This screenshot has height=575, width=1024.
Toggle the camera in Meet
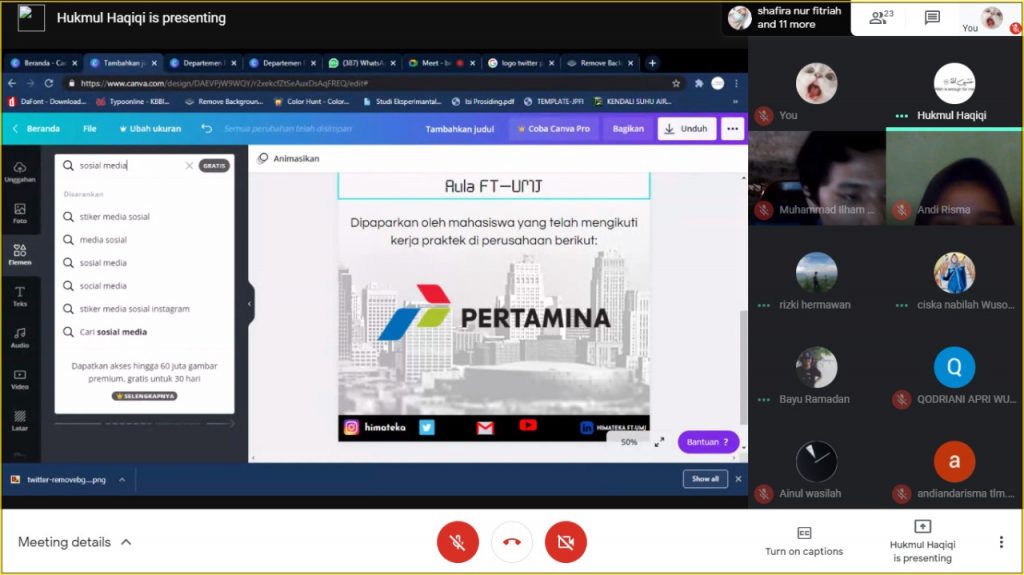click(x=566, y=542)
